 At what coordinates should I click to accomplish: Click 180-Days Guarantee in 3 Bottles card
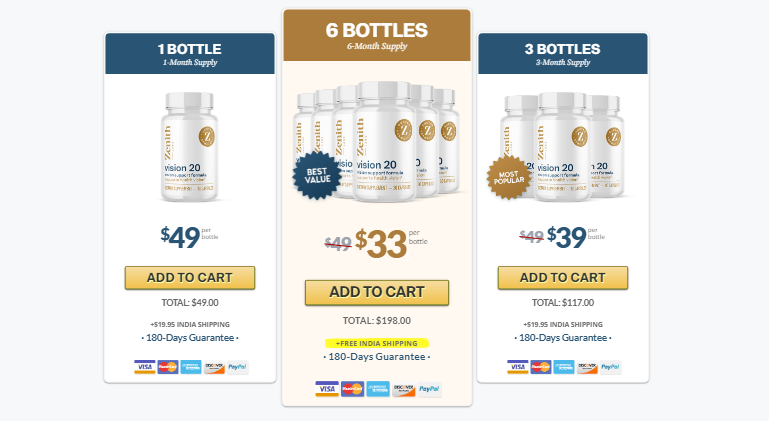tap(563, 338)
